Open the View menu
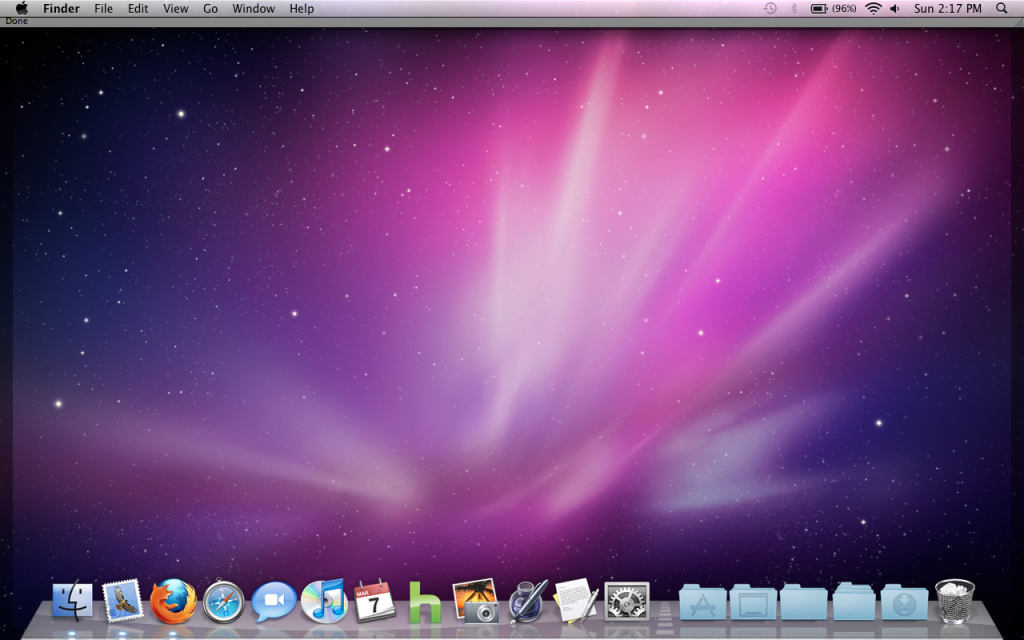Screen dimensions: 1024x640 point(176,8)
